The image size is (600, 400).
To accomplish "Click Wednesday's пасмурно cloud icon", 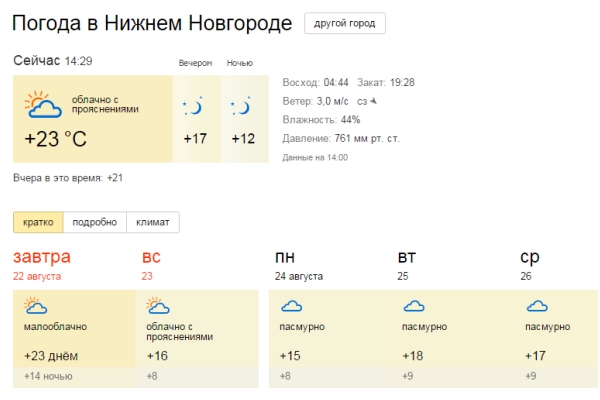I will pyautogui.click(x=537, y=306).
